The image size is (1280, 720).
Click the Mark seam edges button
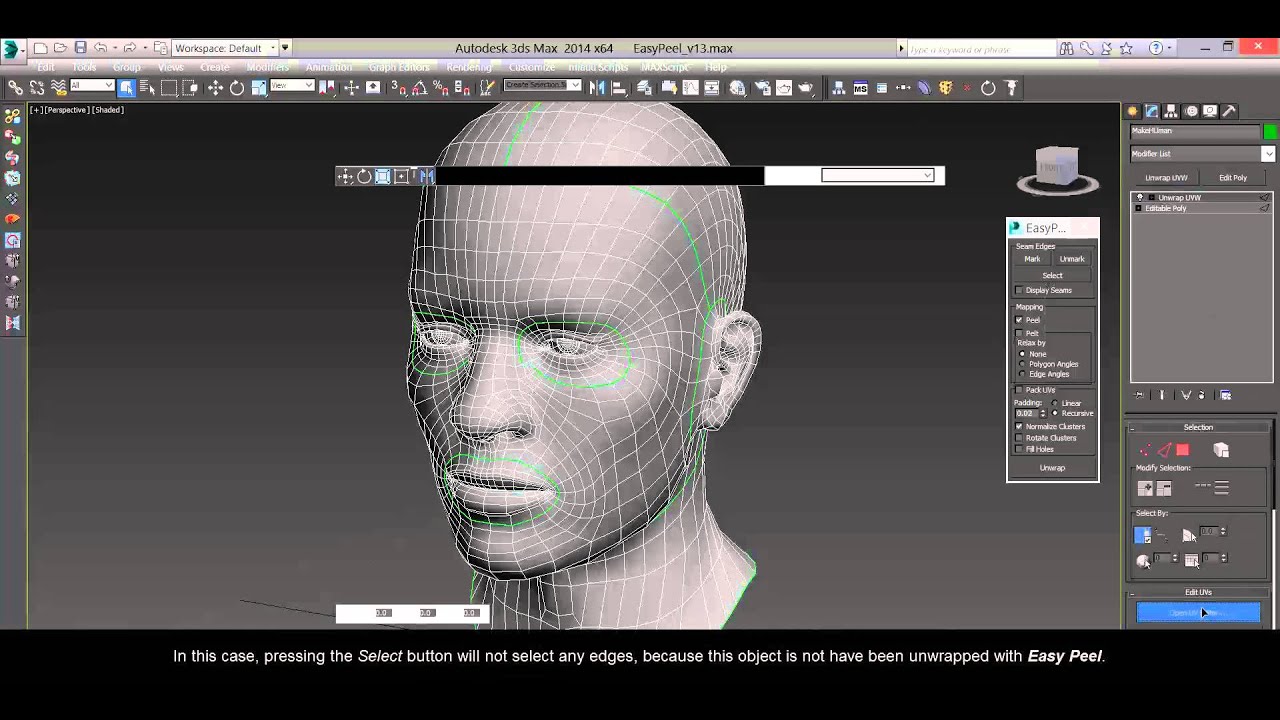pos(1032,259)
